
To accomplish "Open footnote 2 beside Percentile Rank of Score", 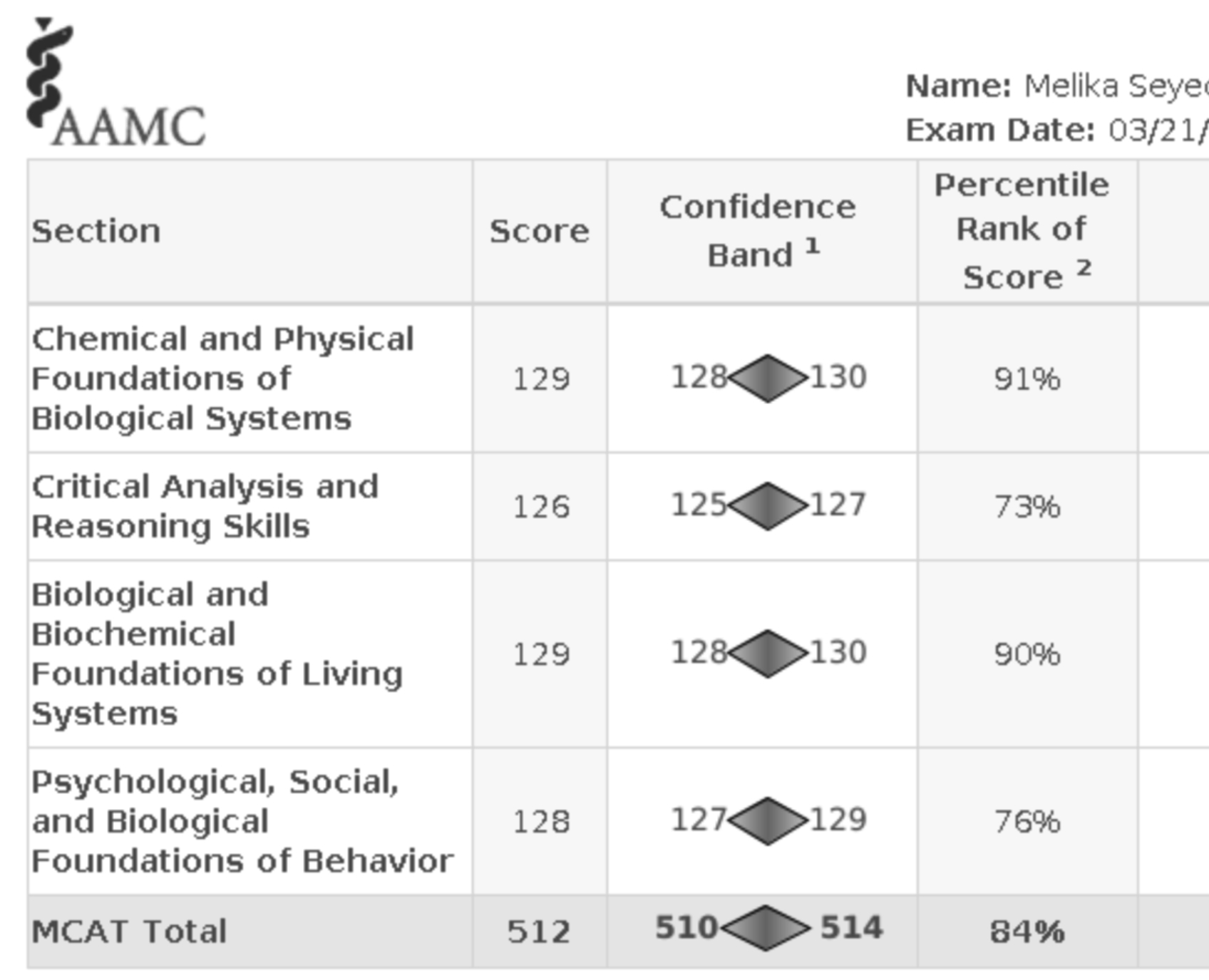I will pos(1084,268).
